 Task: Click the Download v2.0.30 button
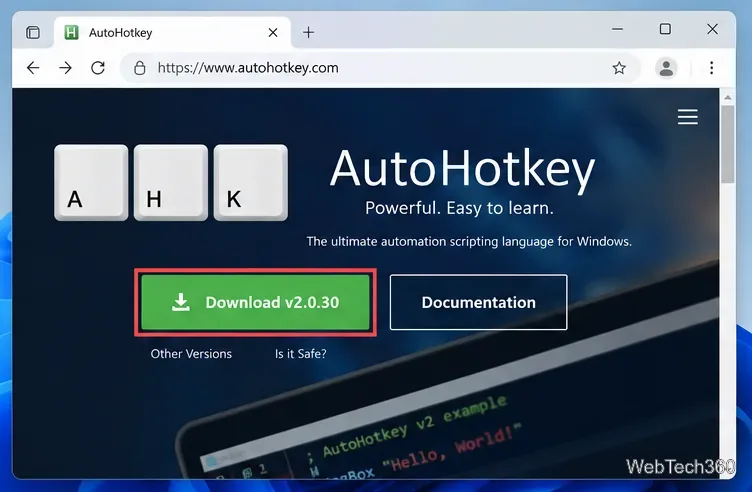click(x=256, y=302)
